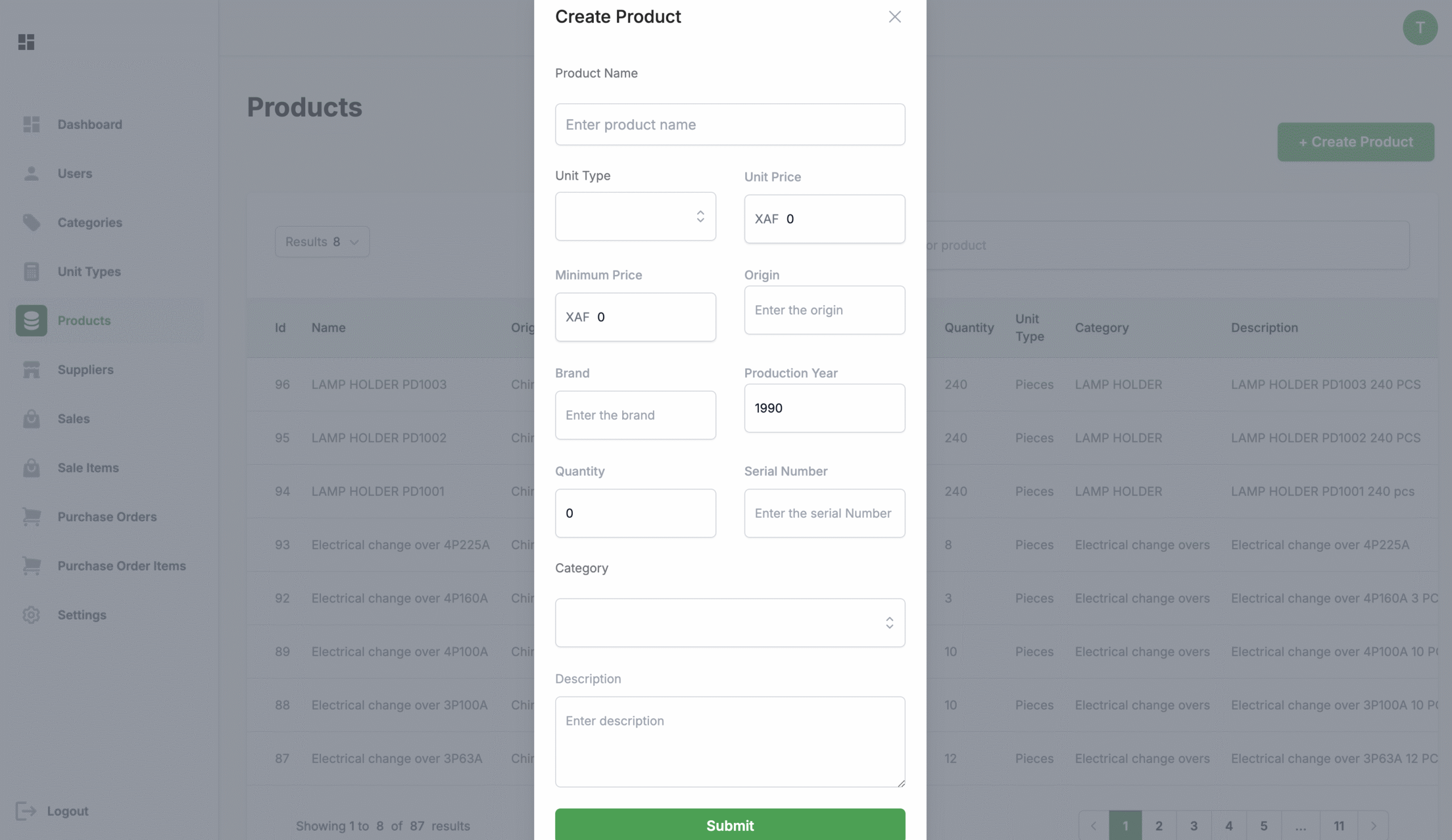Go to page 3 of results
1452x840 pixels.
(x=1194, y=826)
